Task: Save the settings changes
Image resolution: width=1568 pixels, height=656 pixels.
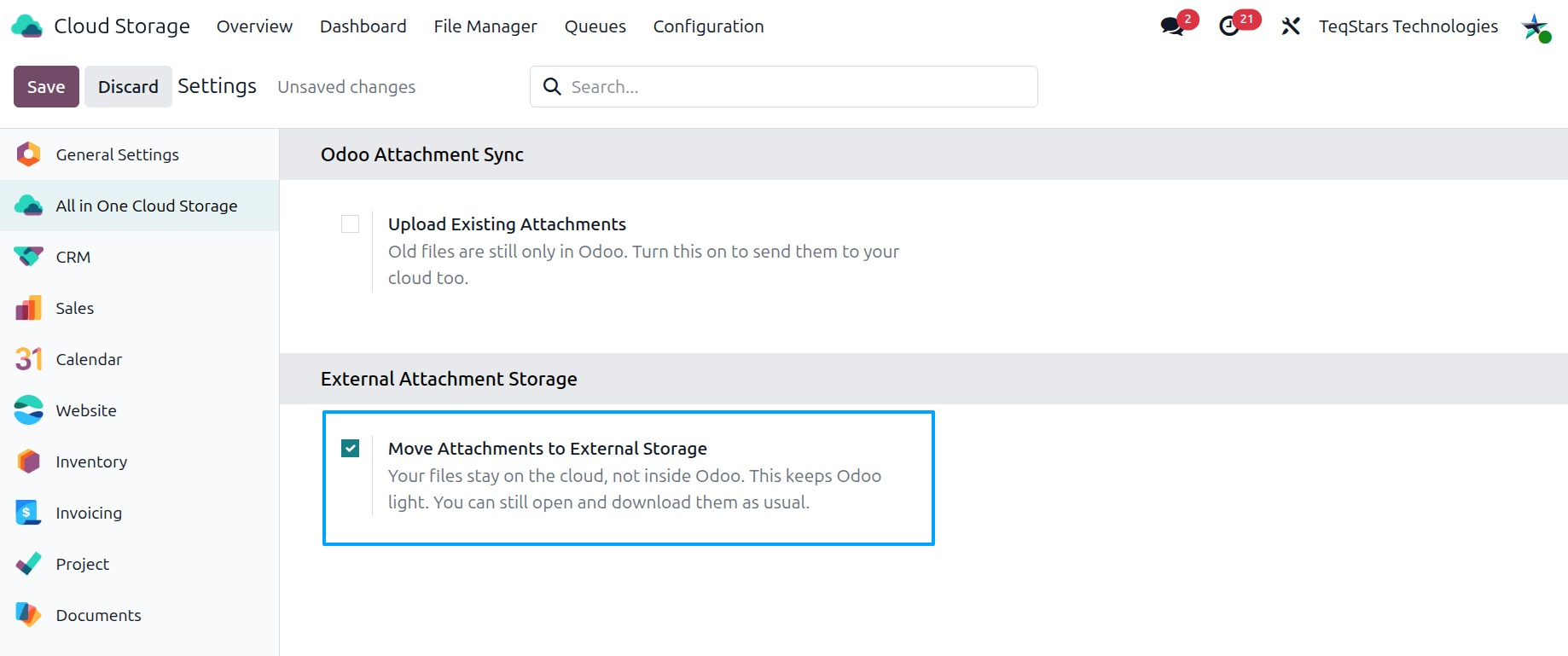Action: coord(46,86)
